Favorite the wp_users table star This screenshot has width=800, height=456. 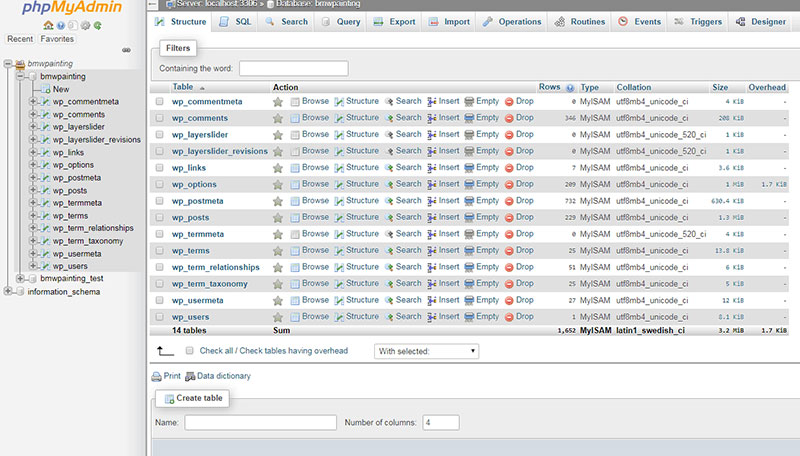coord(278,317)
